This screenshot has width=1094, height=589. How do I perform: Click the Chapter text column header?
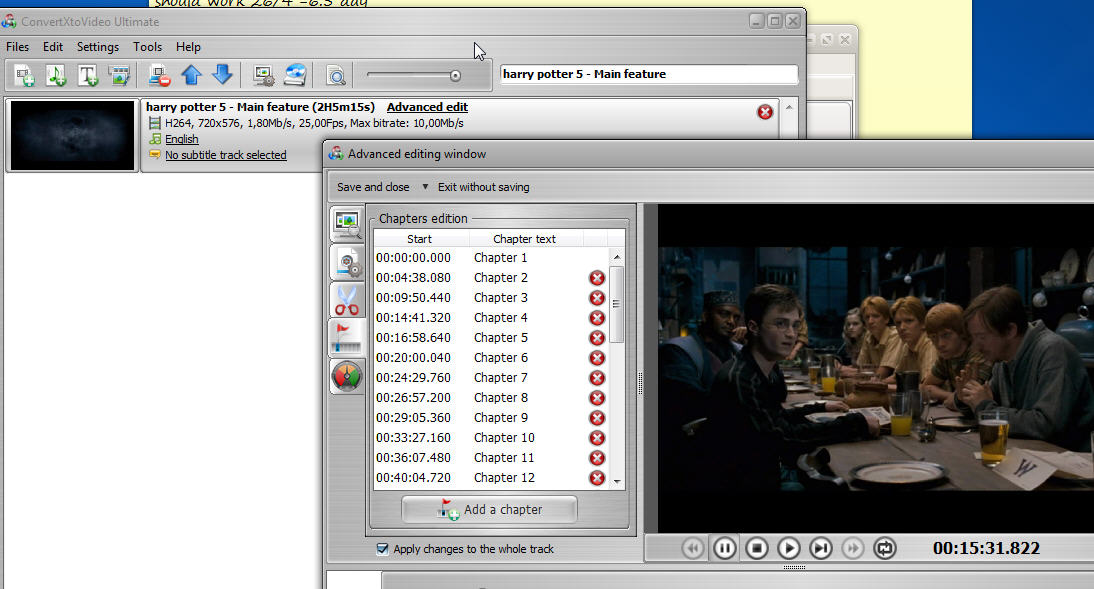(x=525, y=239)
